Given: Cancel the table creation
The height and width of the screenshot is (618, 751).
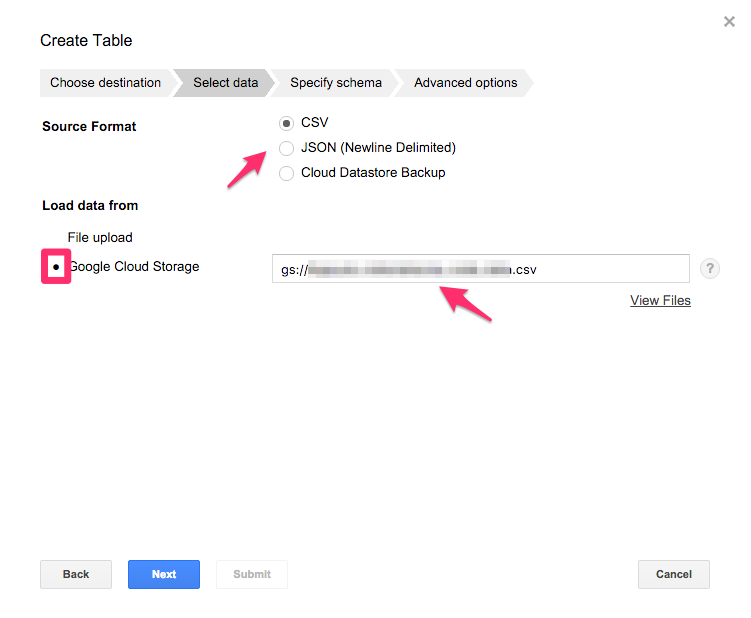Looking at the screenshot, I should 673,574.
